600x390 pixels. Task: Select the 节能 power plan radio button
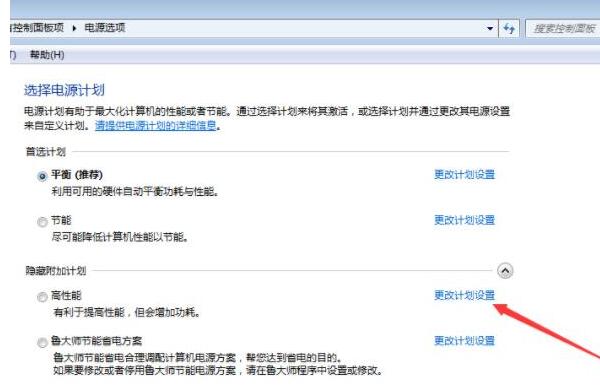[x=42, y=222]
